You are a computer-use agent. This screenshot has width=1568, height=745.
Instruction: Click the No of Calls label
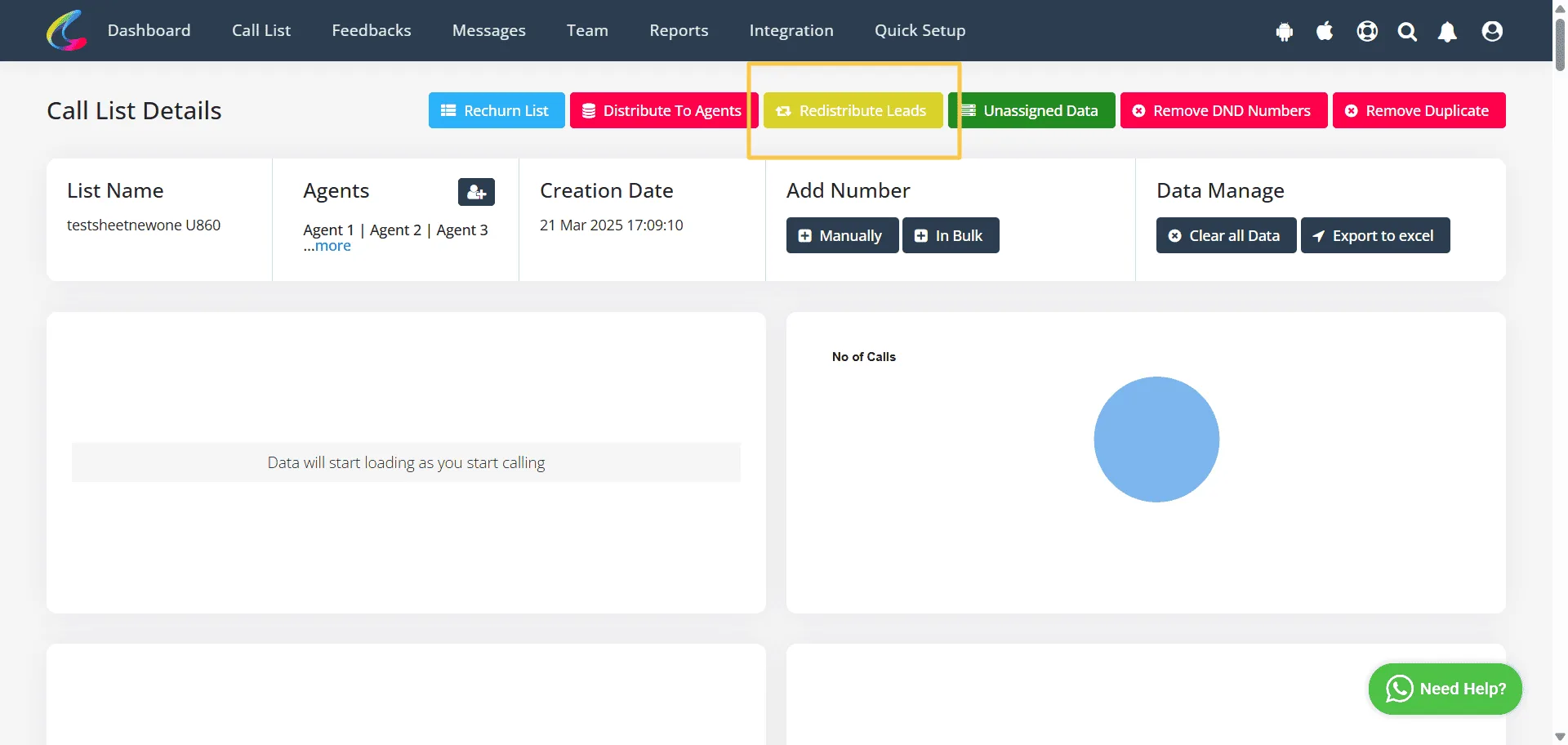pyautogui.click(x=863, y=357)
